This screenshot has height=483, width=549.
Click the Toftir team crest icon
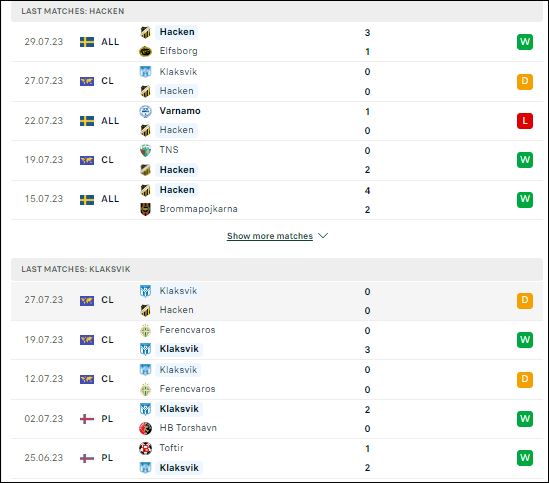tap(145, 448)
